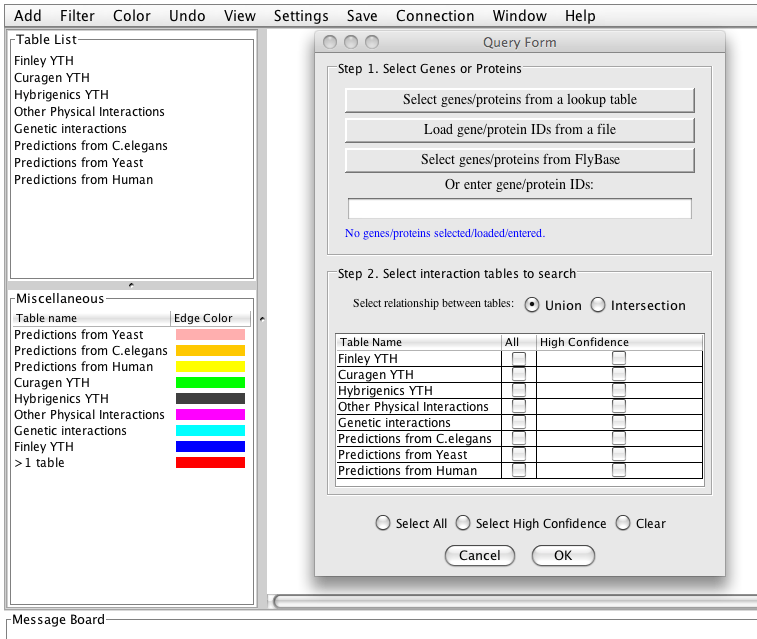This screenshot has height=639, width=757.
Task: Check All box for Predictions from C.elegans
Action: point(519,438)
